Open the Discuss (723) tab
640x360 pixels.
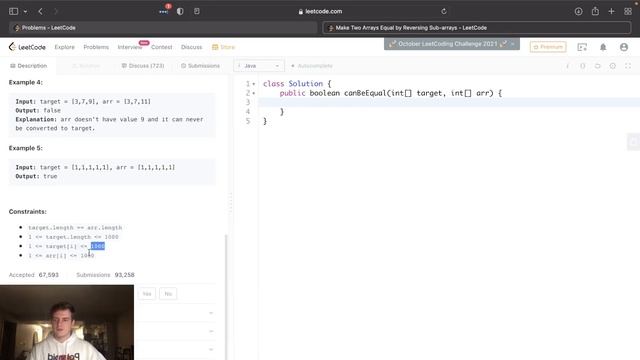143,66
